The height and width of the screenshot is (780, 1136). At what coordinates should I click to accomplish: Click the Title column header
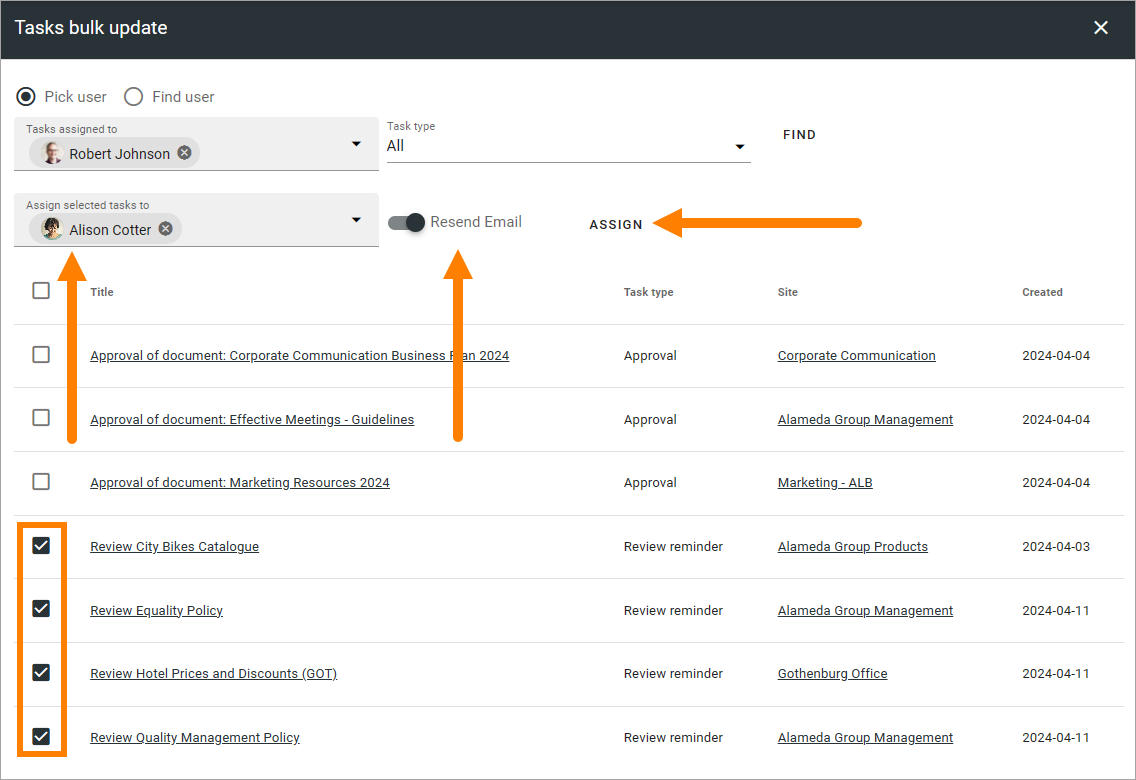(x=101, y=292)
